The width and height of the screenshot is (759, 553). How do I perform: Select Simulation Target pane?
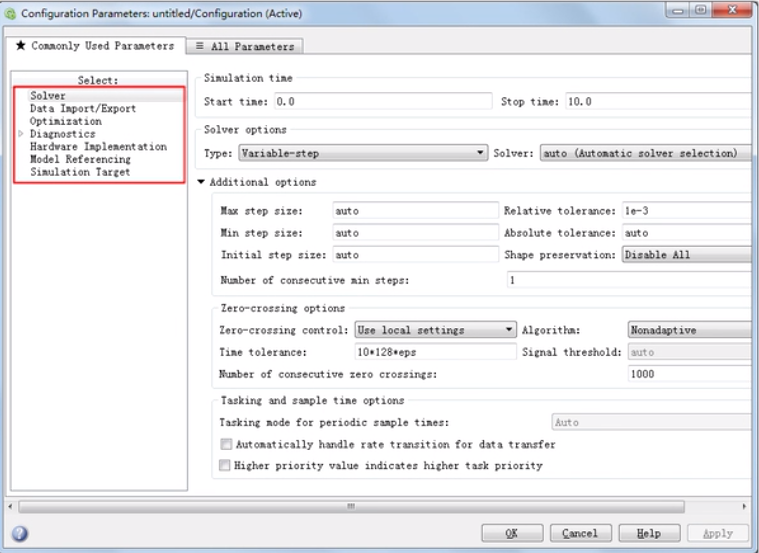tap(80, 172)
